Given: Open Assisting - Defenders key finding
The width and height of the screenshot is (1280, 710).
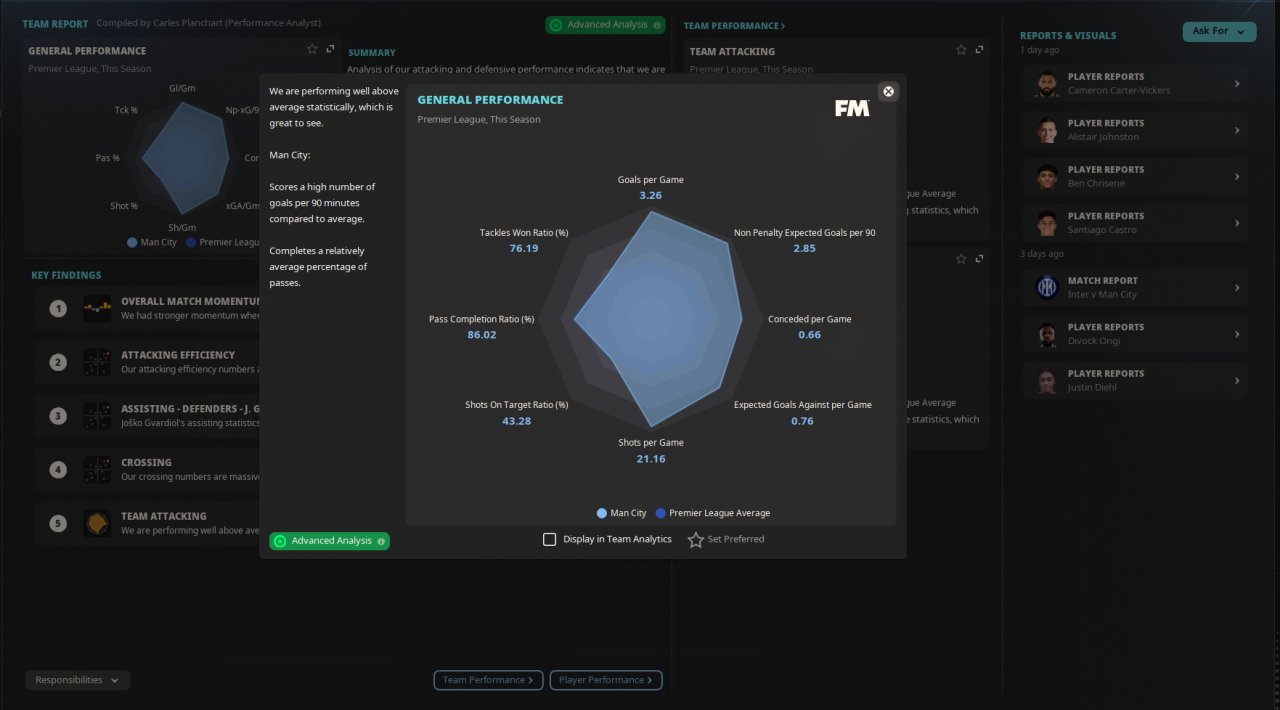Looking at the screenshot, I should tap(147, 416).
